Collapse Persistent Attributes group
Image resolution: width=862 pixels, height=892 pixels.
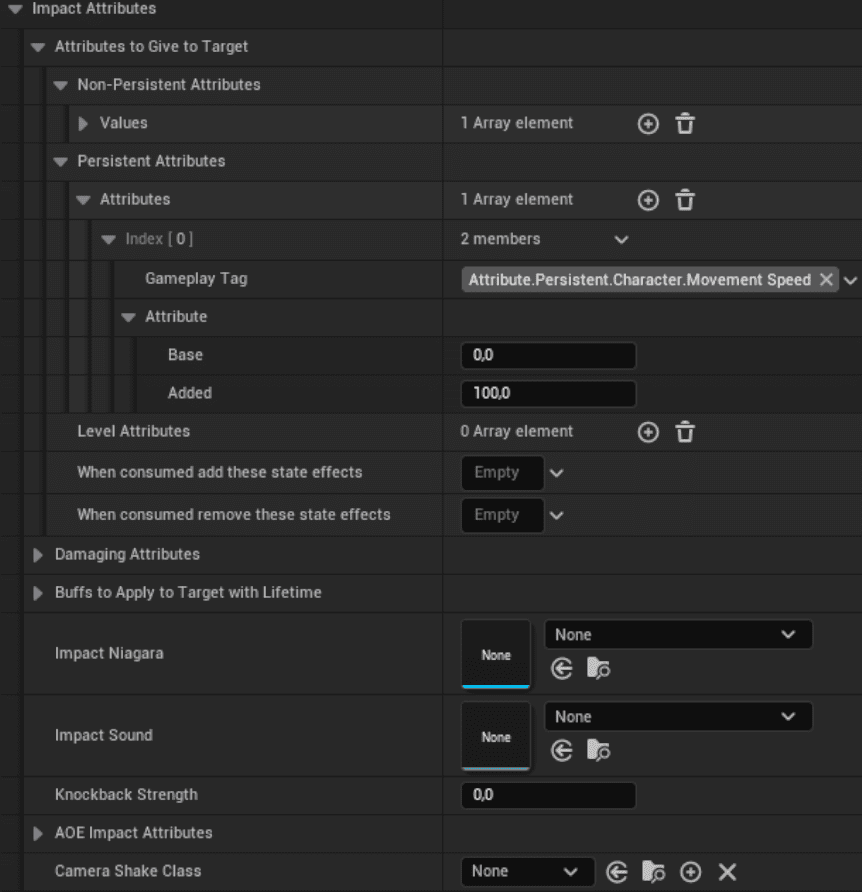[60, 162]
